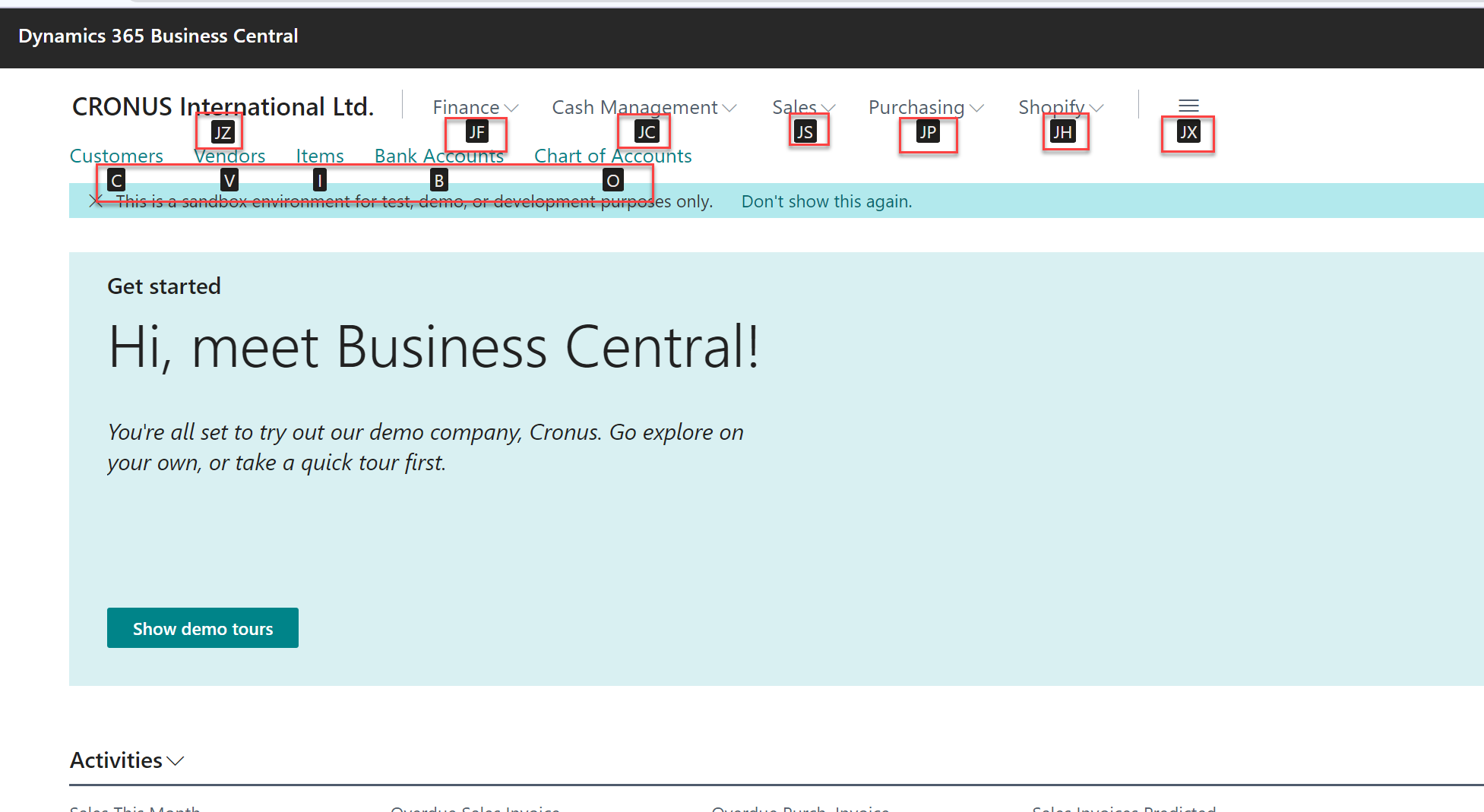Image resolution: width=1484 pixels, height=812 pixels.
Task: Select the Purchasing menu item
Action: click(x=916, y=107)
